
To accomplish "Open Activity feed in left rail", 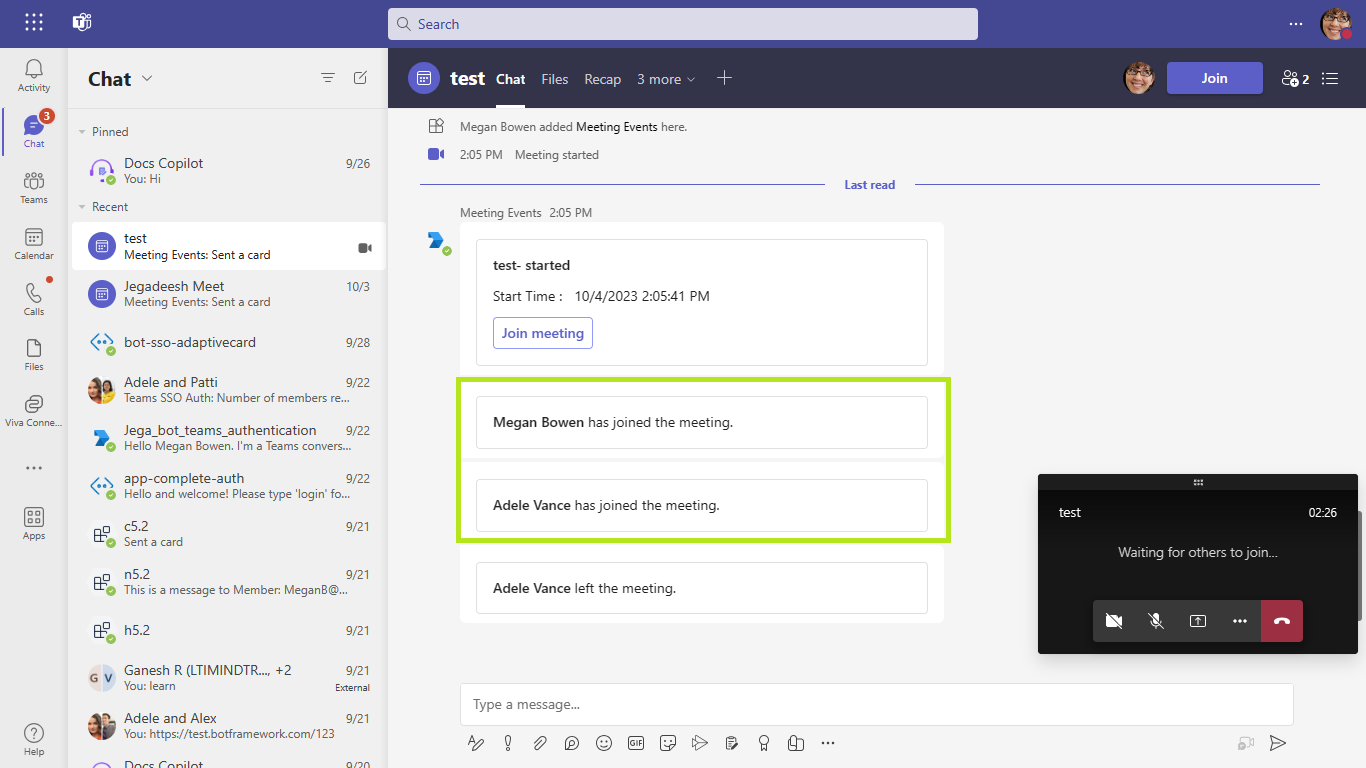I will coord(34,76).
